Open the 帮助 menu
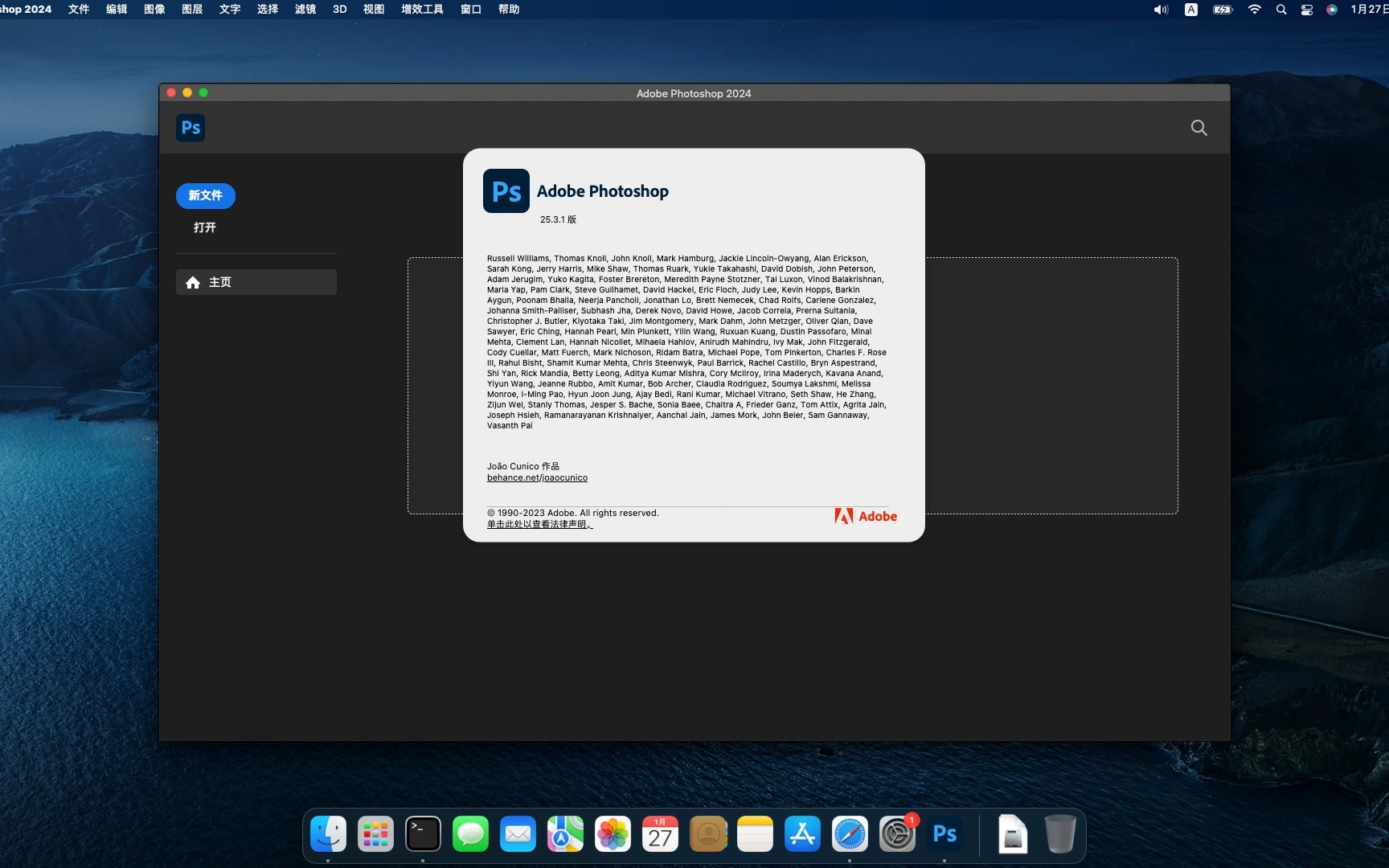The image size is (1389, 868). 509,10
